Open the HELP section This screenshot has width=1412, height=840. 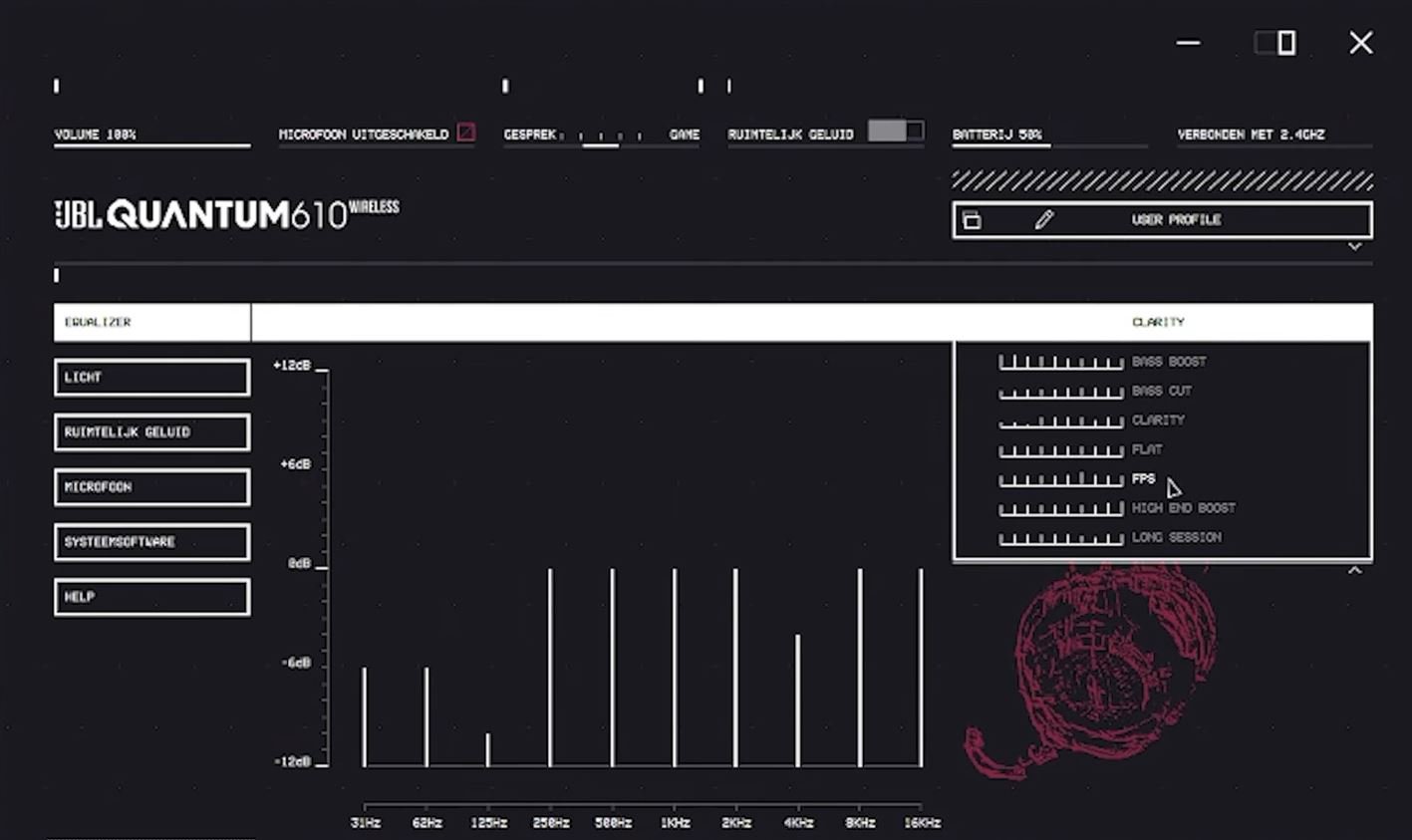(x=151, y=597)
